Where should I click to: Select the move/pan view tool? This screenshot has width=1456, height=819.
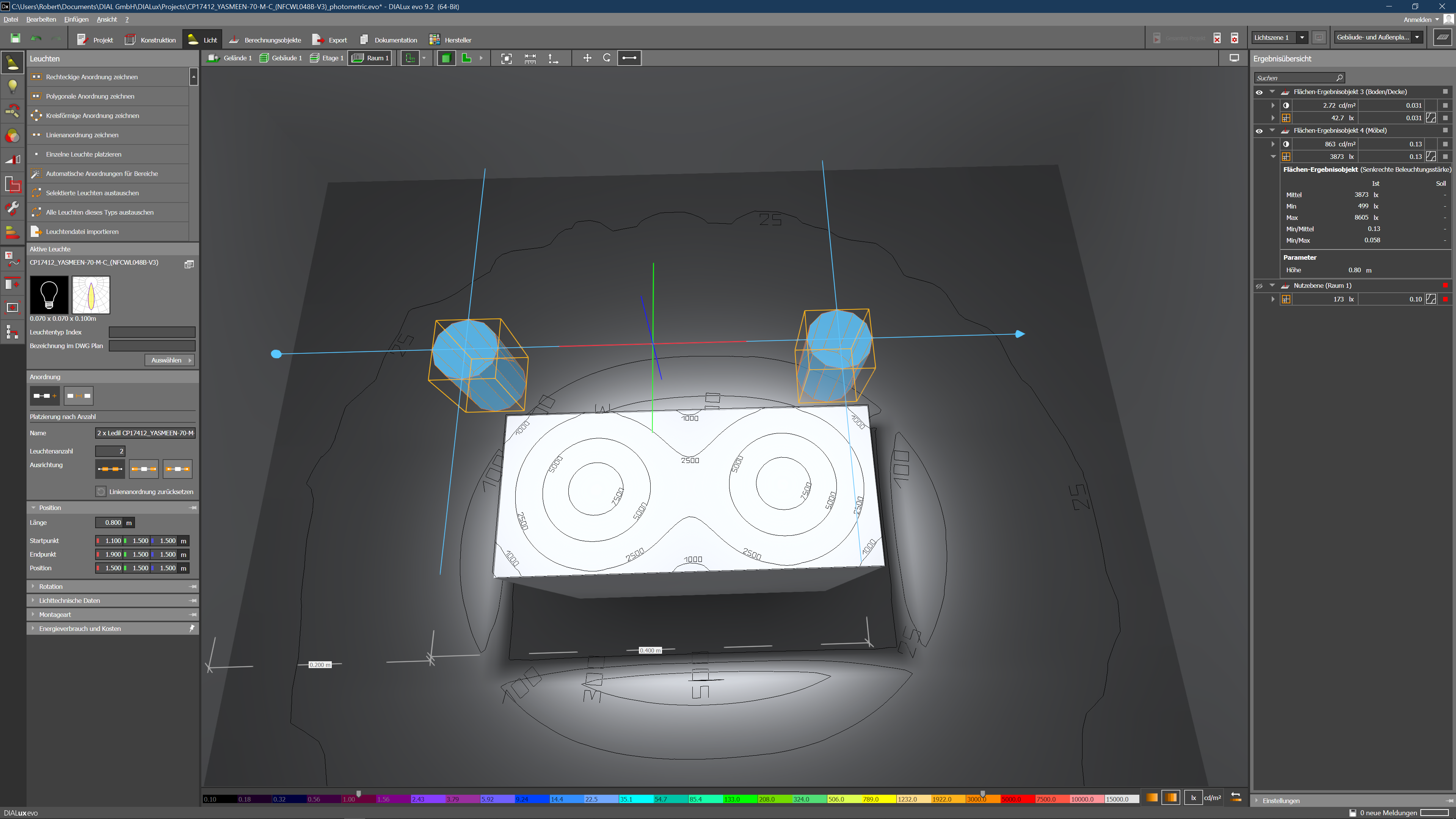coord(587,58)
